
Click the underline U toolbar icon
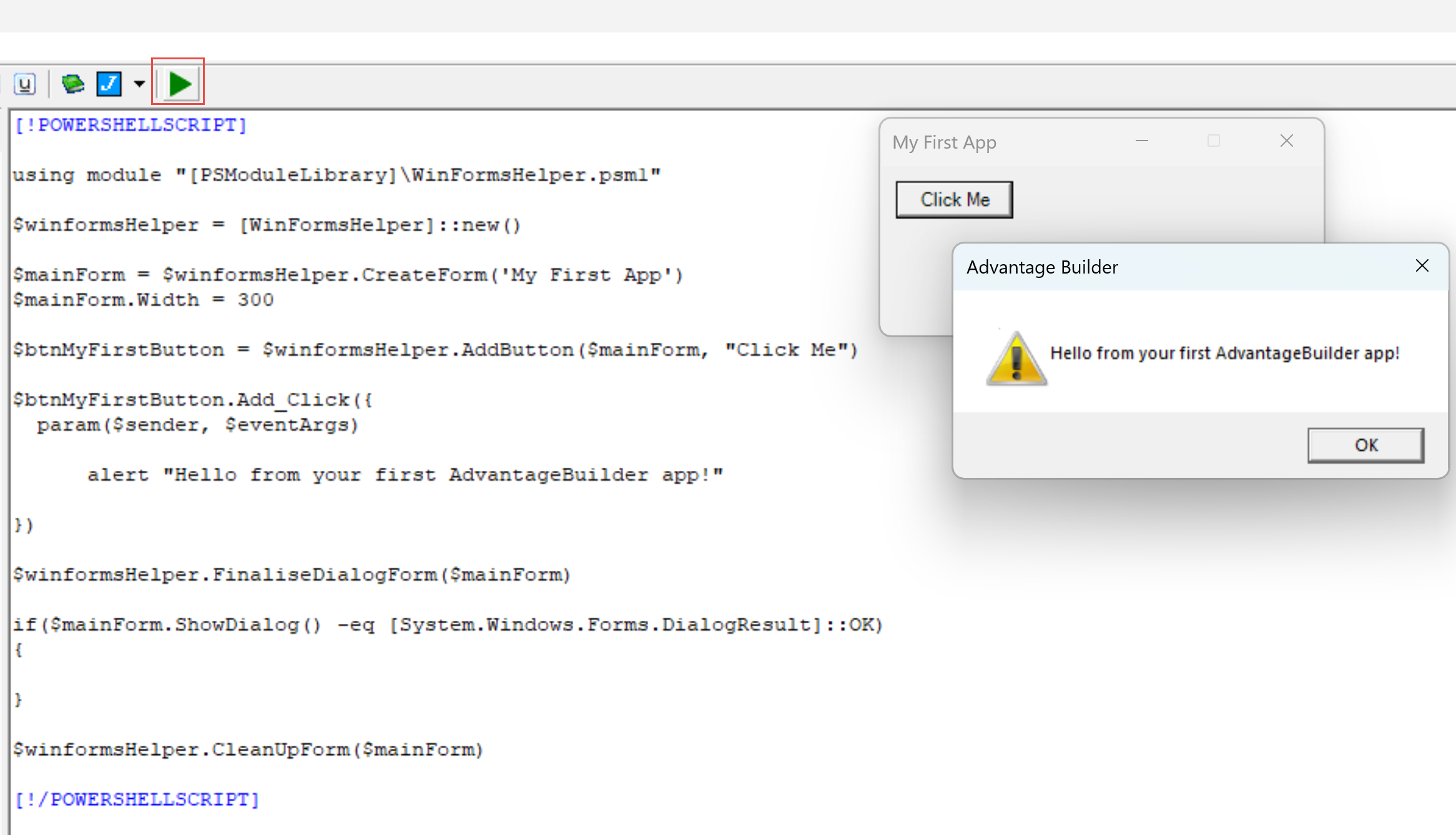click(25, 84)
